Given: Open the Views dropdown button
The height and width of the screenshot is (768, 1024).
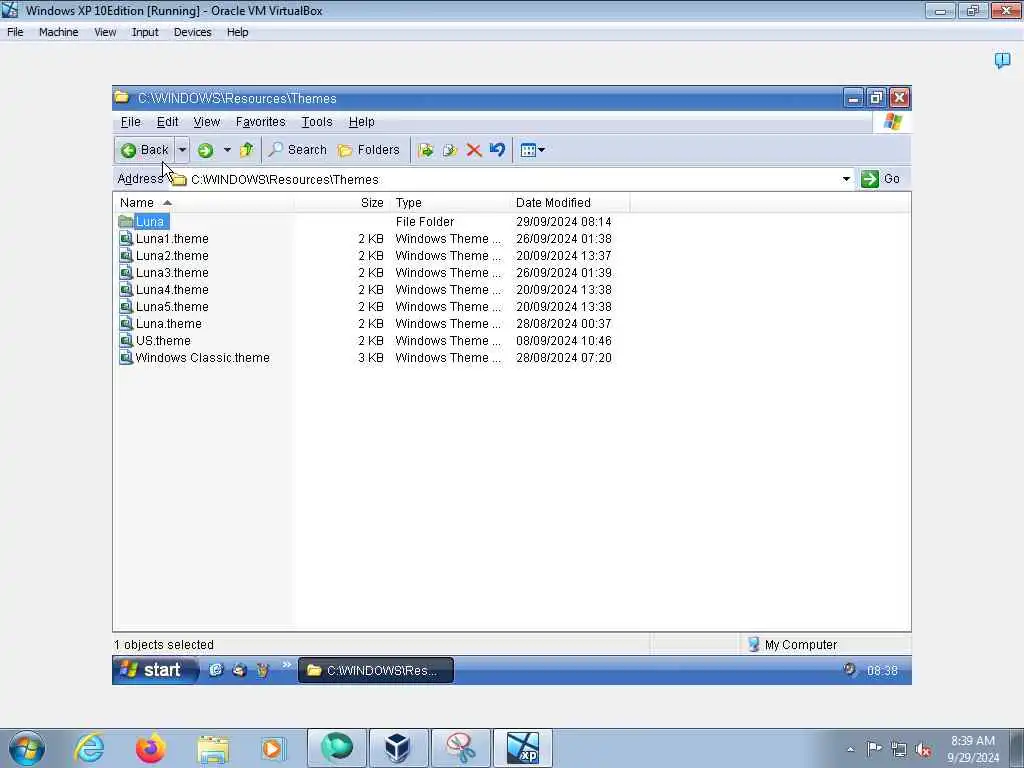Looking at the screenshot, I should [532, 150].
